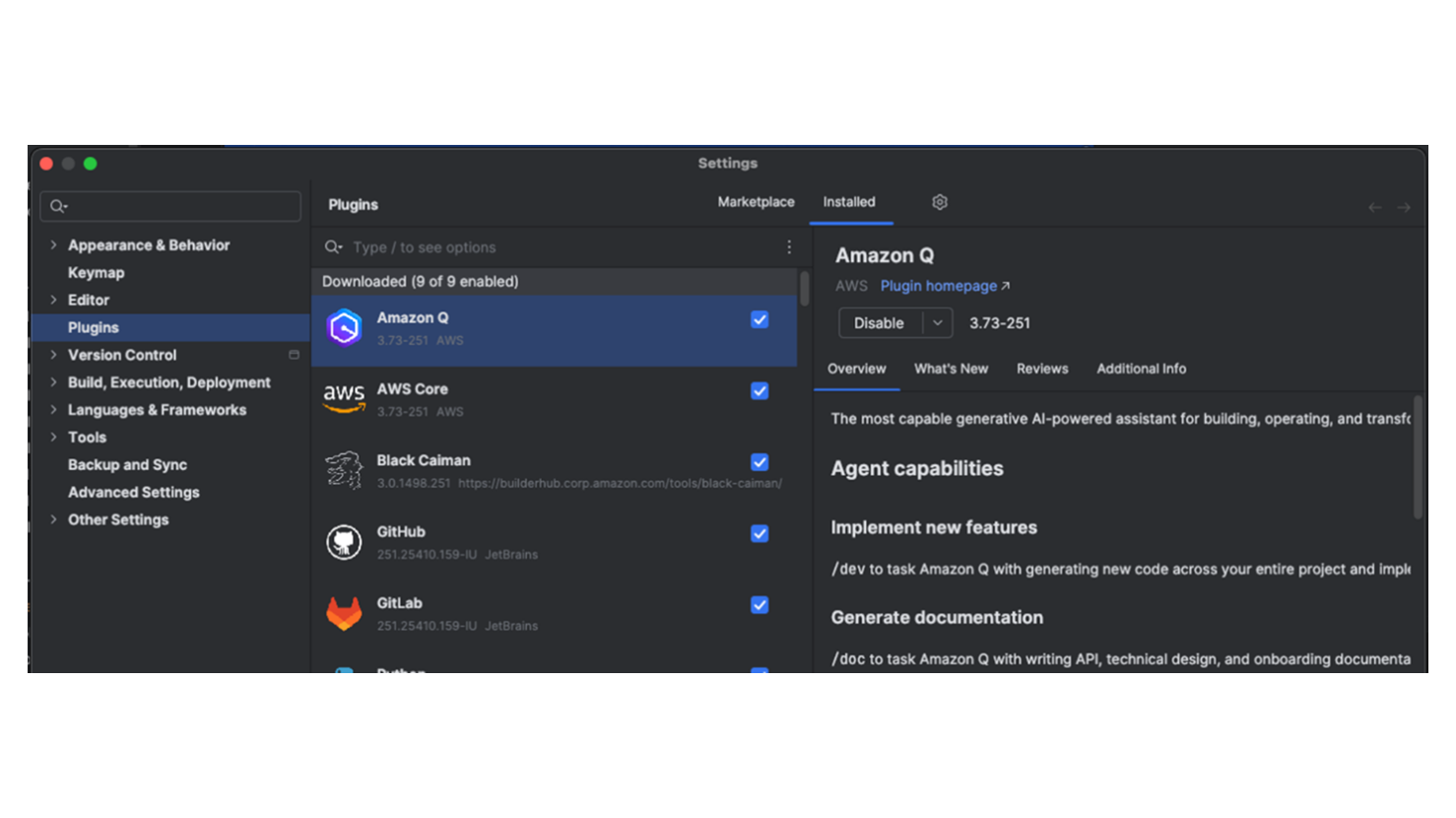Viewport: 1456px width, 818px height.
Task: Disable the AWS Core plugin checkbox
Action: pyautogui.click(x=760, y=391)
